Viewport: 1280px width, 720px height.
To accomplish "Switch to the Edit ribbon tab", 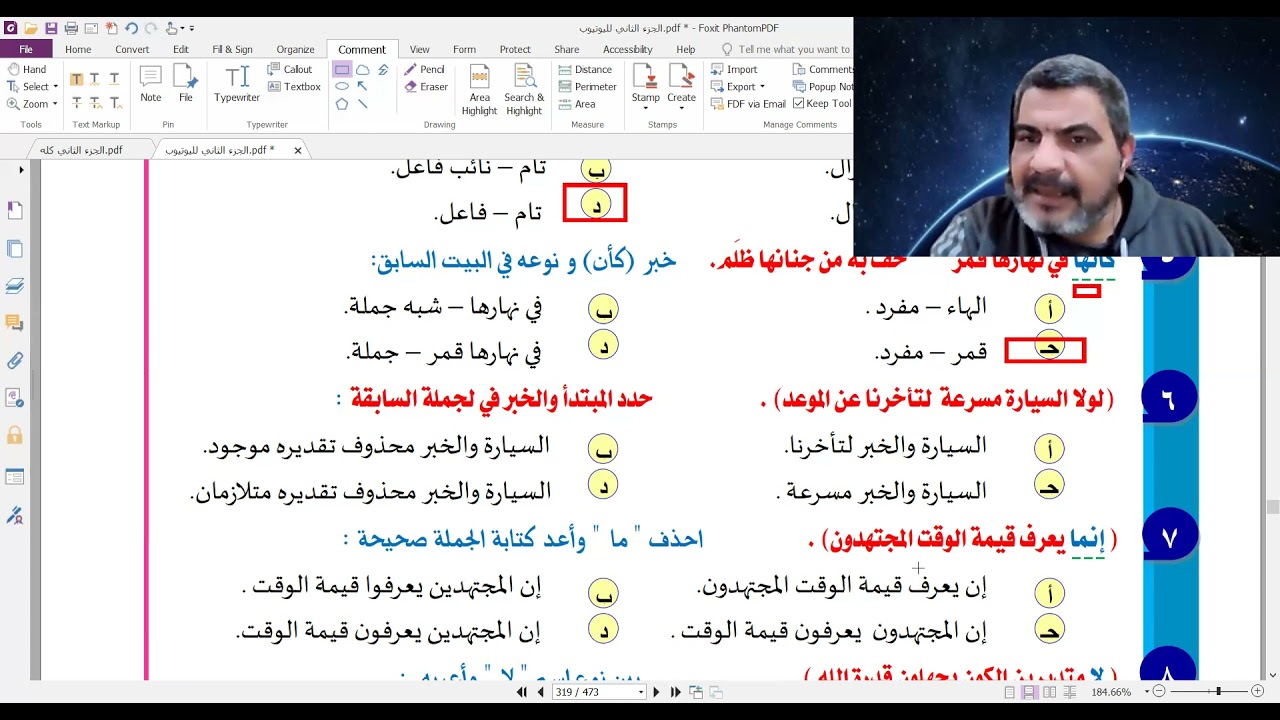I will pos(181,49).
